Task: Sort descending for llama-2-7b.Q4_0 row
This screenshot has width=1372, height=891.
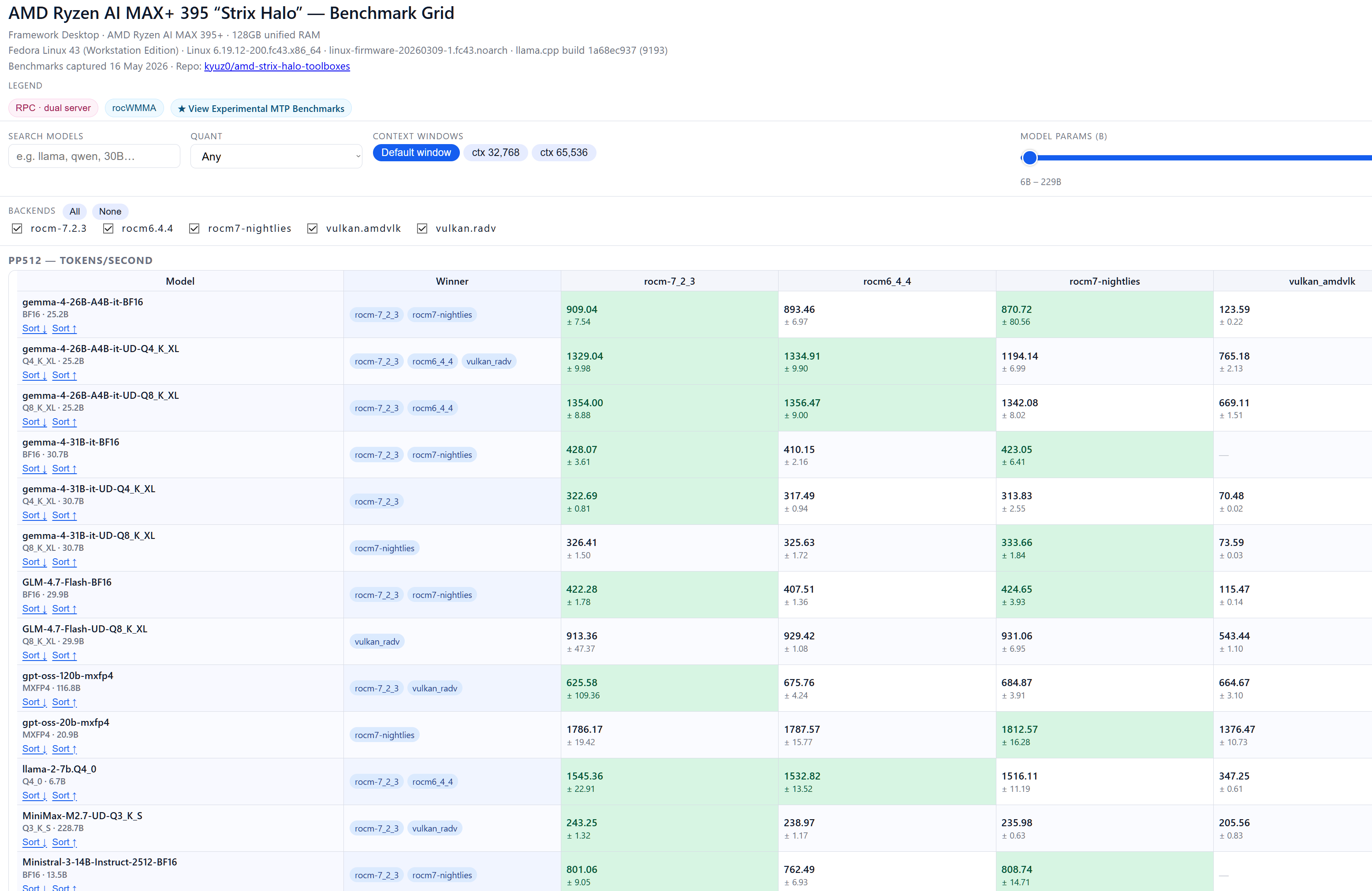Action: (34, 795)
